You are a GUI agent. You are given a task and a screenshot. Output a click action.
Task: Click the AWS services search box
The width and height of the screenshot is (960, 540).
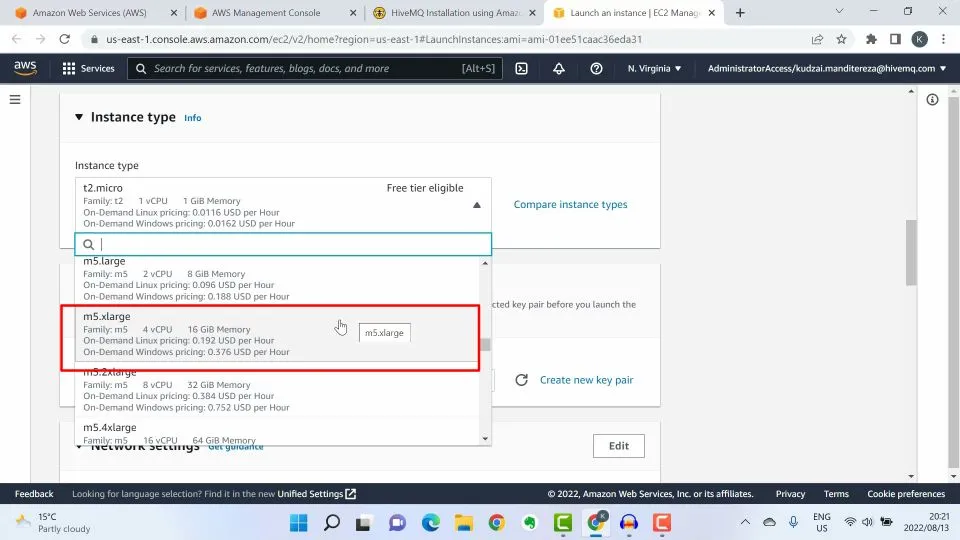point(315,69)
